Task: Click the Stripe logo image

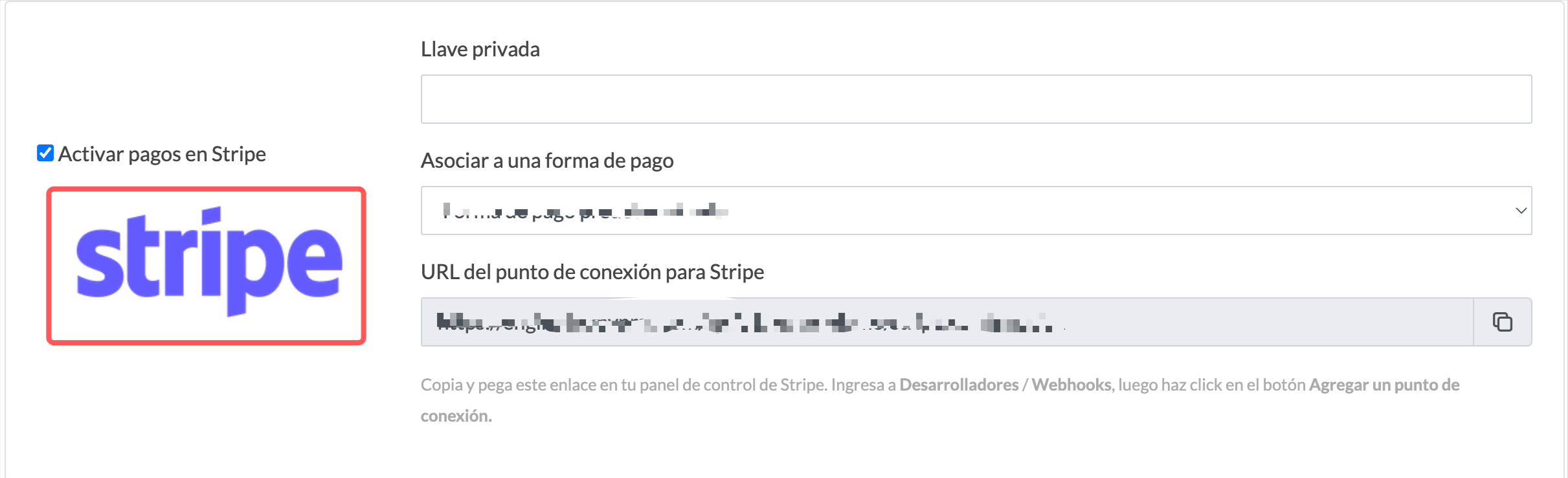Action: point(206,266)
